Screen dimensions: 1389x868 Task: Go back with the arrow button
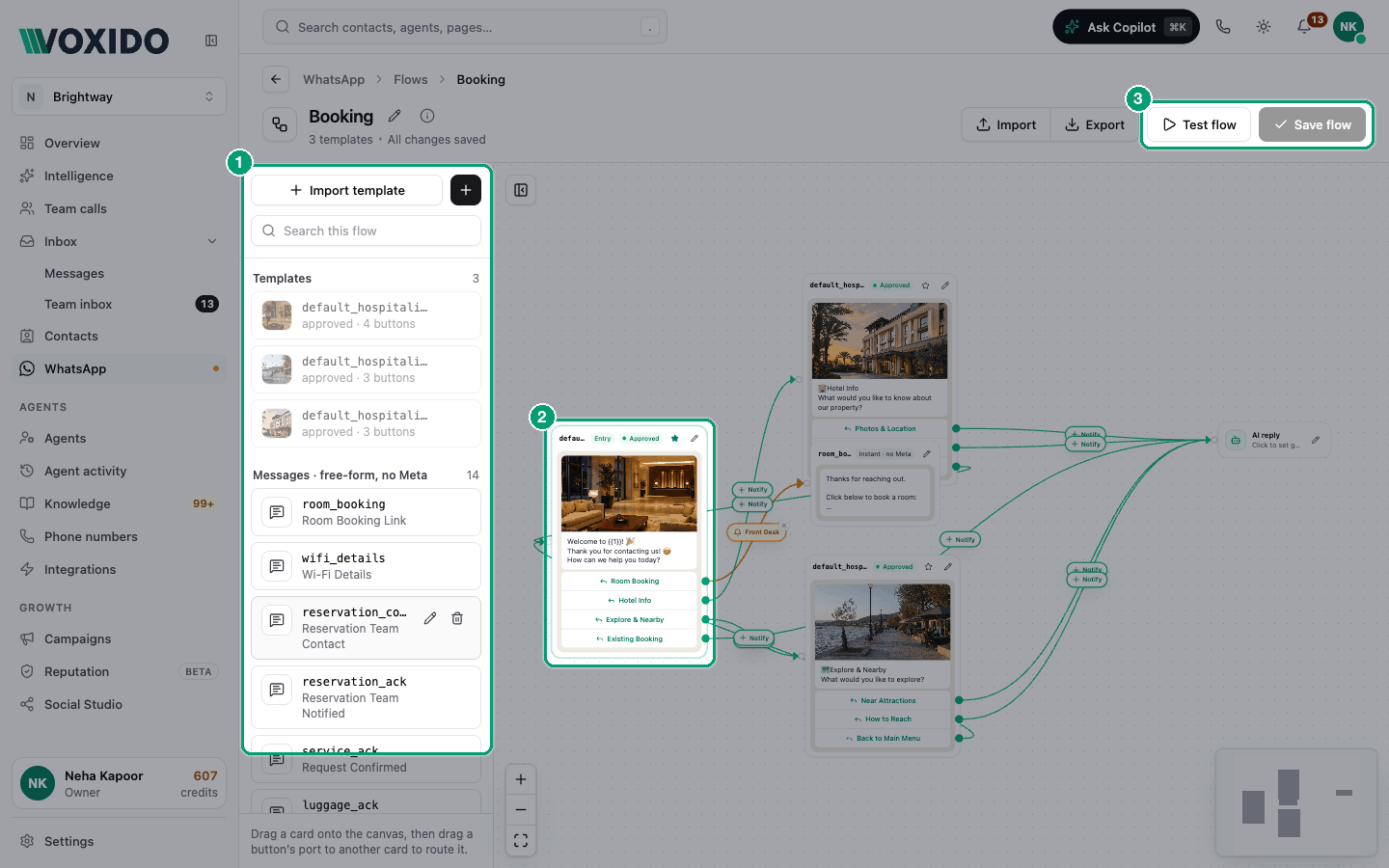pyautogui.click(x=276, y=79)
